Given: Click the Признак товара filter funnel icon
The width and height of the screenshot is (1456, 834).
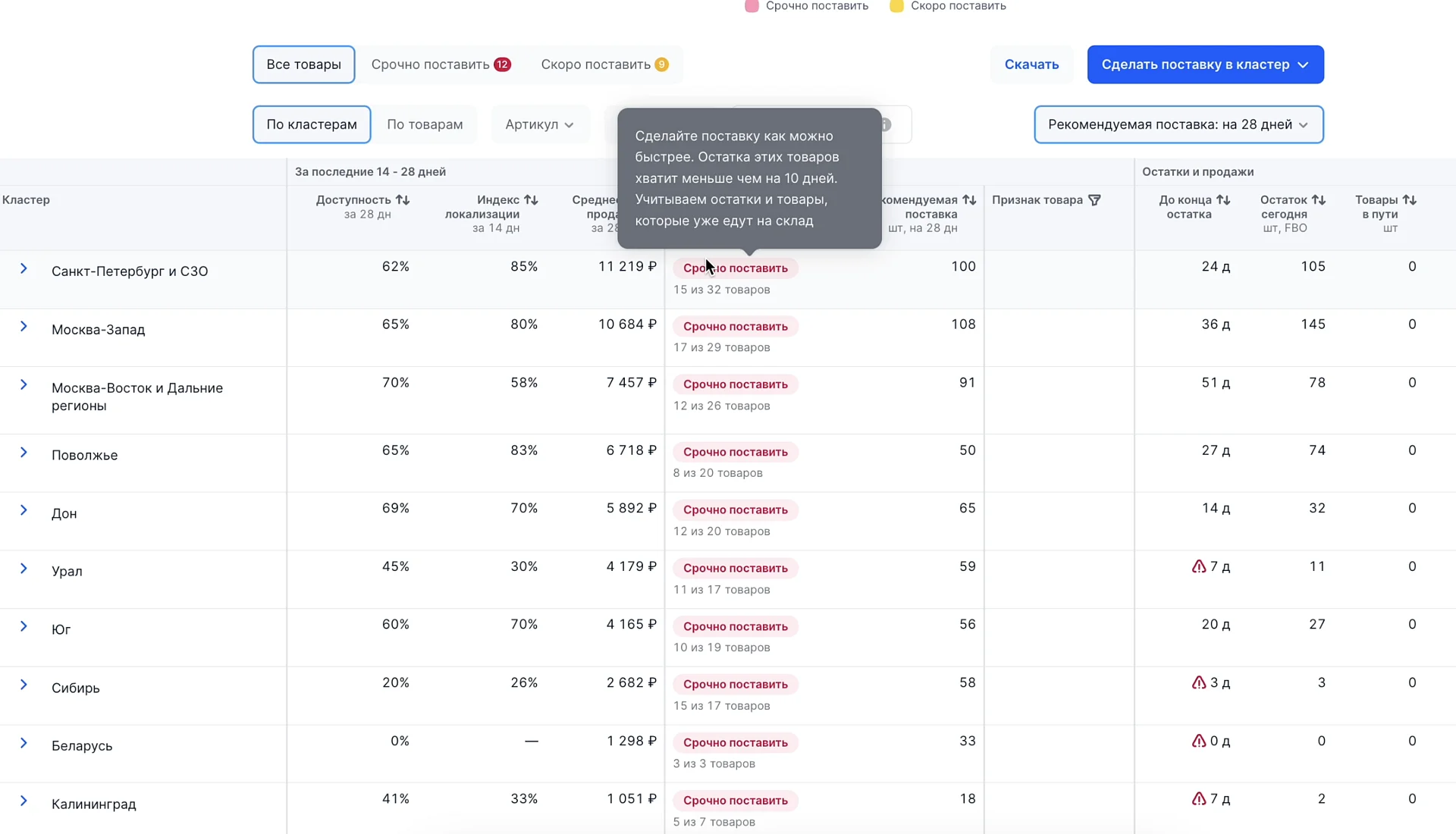Looking at the screenshot, I should pos(1094,200).
